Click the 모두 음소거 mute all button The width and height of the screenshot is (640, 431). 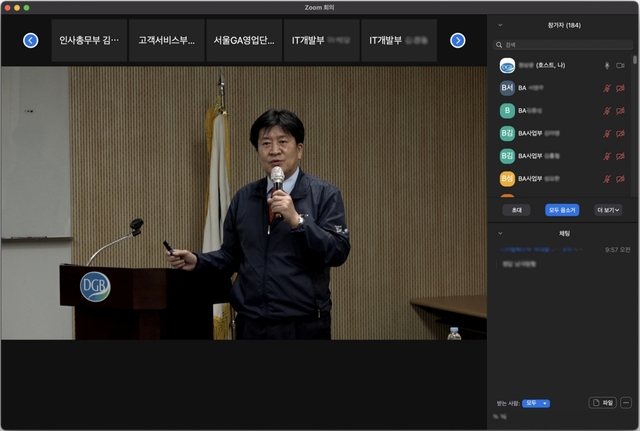pos(561,210)
